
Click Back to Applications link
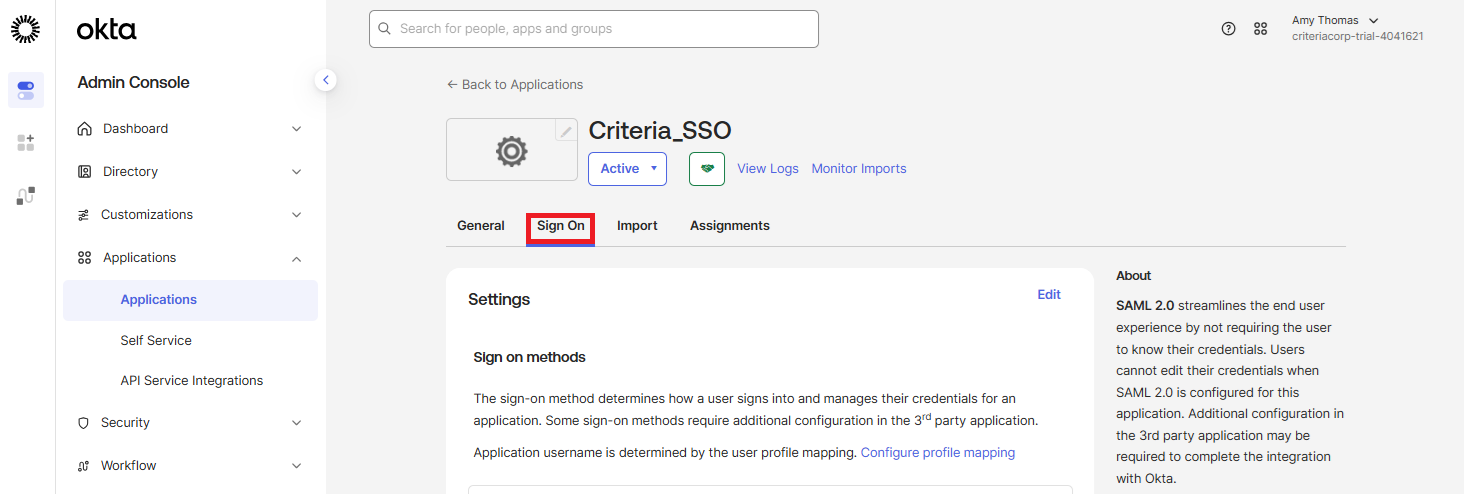tap(515, 85)
